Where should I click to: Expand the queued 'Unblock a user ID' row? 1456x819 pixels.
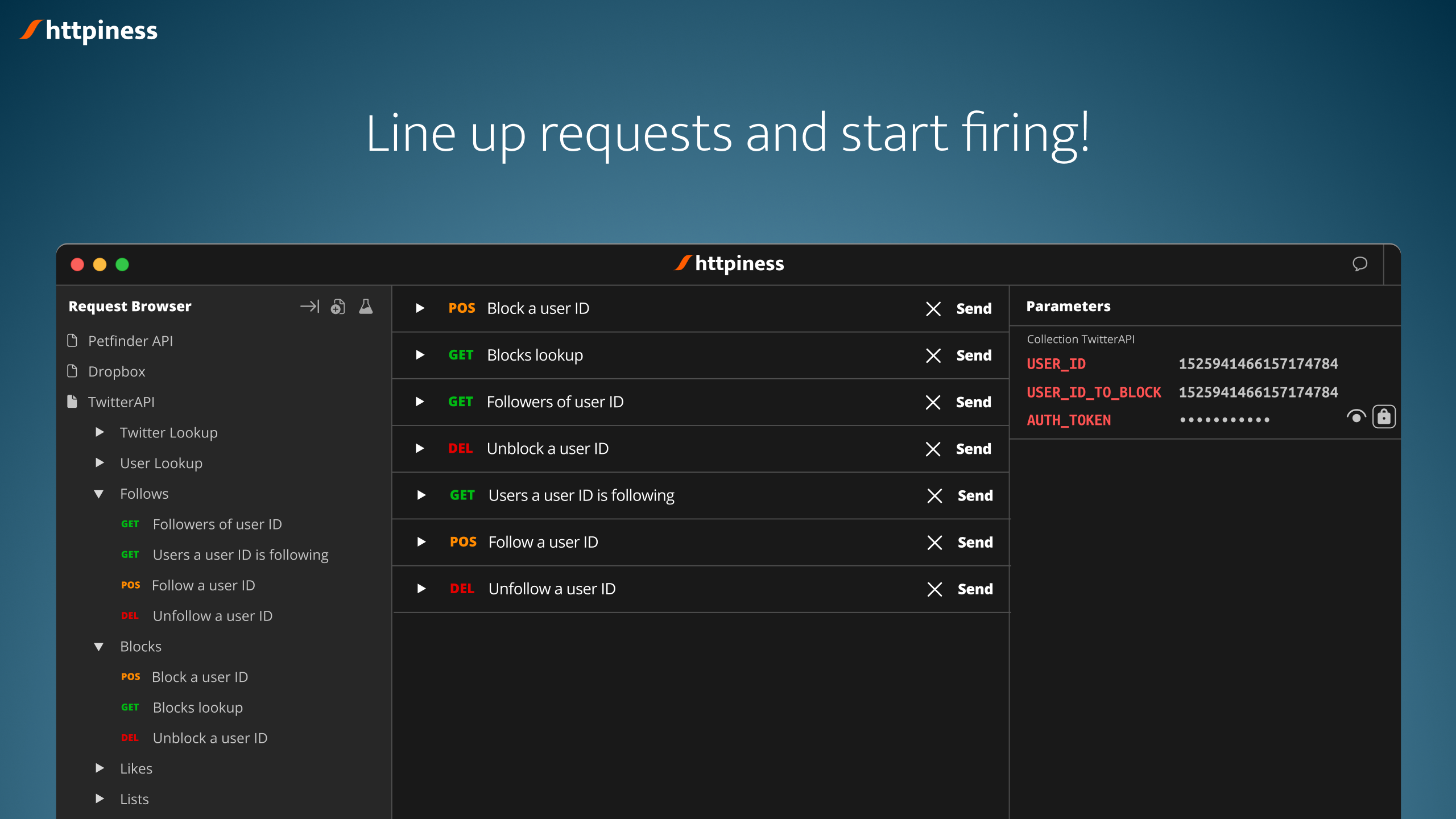[x=420, y=448]
